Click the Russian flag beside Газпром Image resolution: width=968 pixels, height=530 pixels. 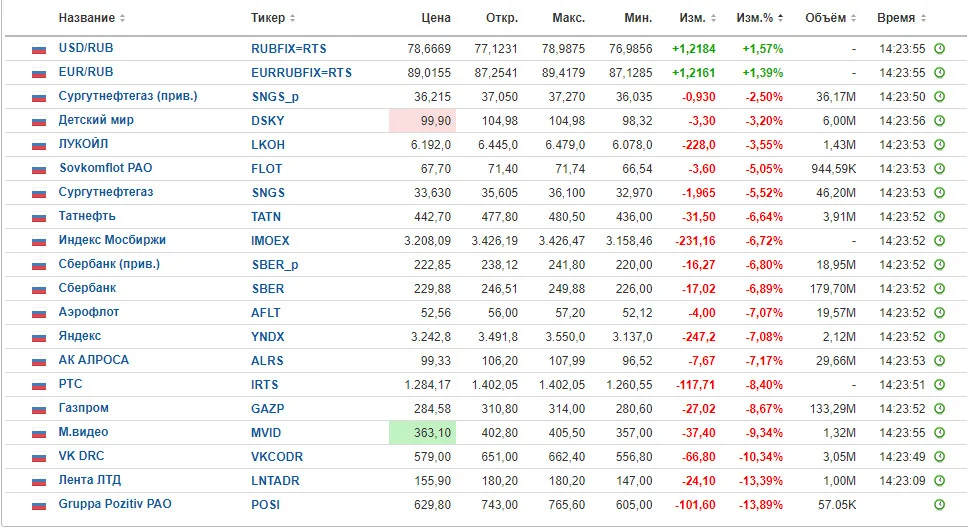pos(39,410)
